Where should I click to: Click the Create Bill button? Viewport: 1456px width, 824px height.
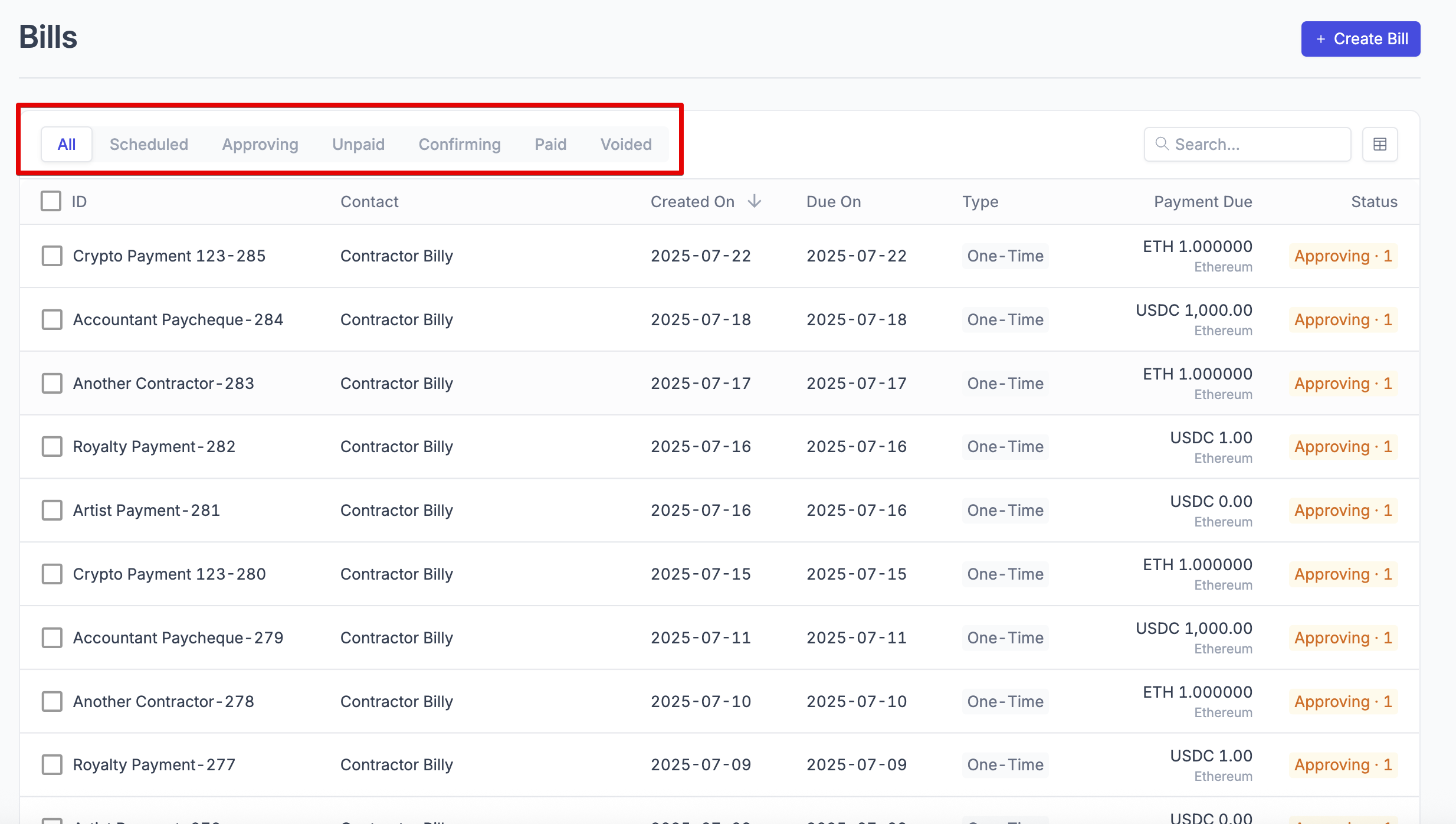(x=1360, y=39)
